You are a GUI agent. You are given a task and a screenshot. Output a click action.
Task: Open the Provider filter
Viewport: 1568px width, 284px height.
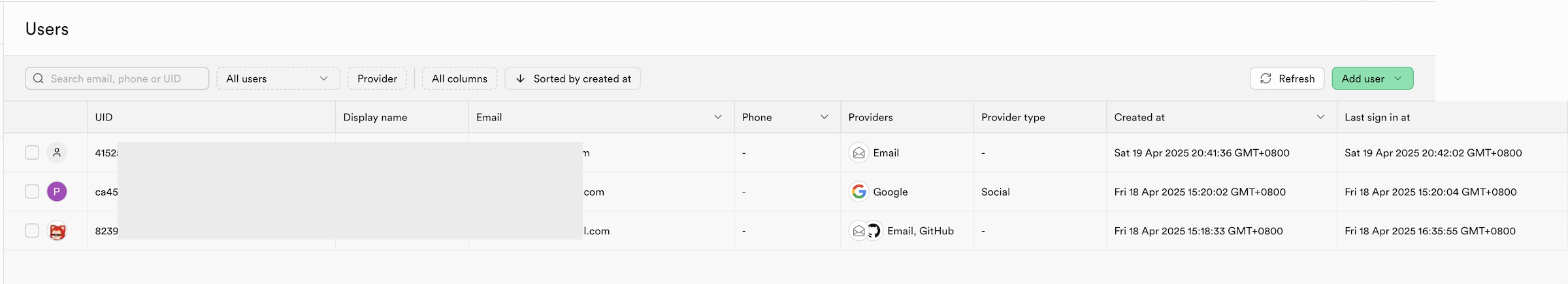coord(377,79)
